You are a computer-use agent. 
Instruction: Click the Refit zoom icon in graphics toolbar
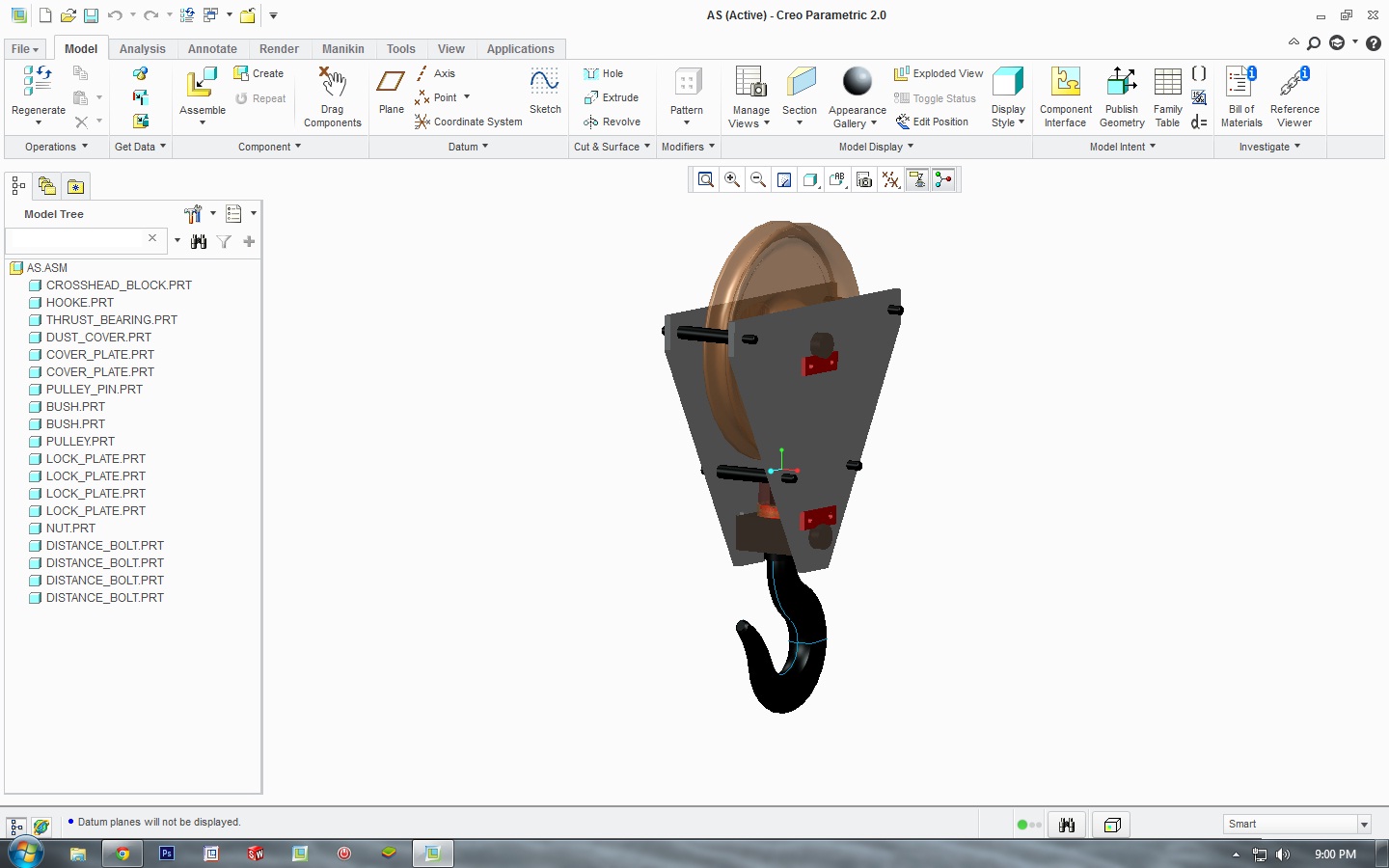click(706, 179)
